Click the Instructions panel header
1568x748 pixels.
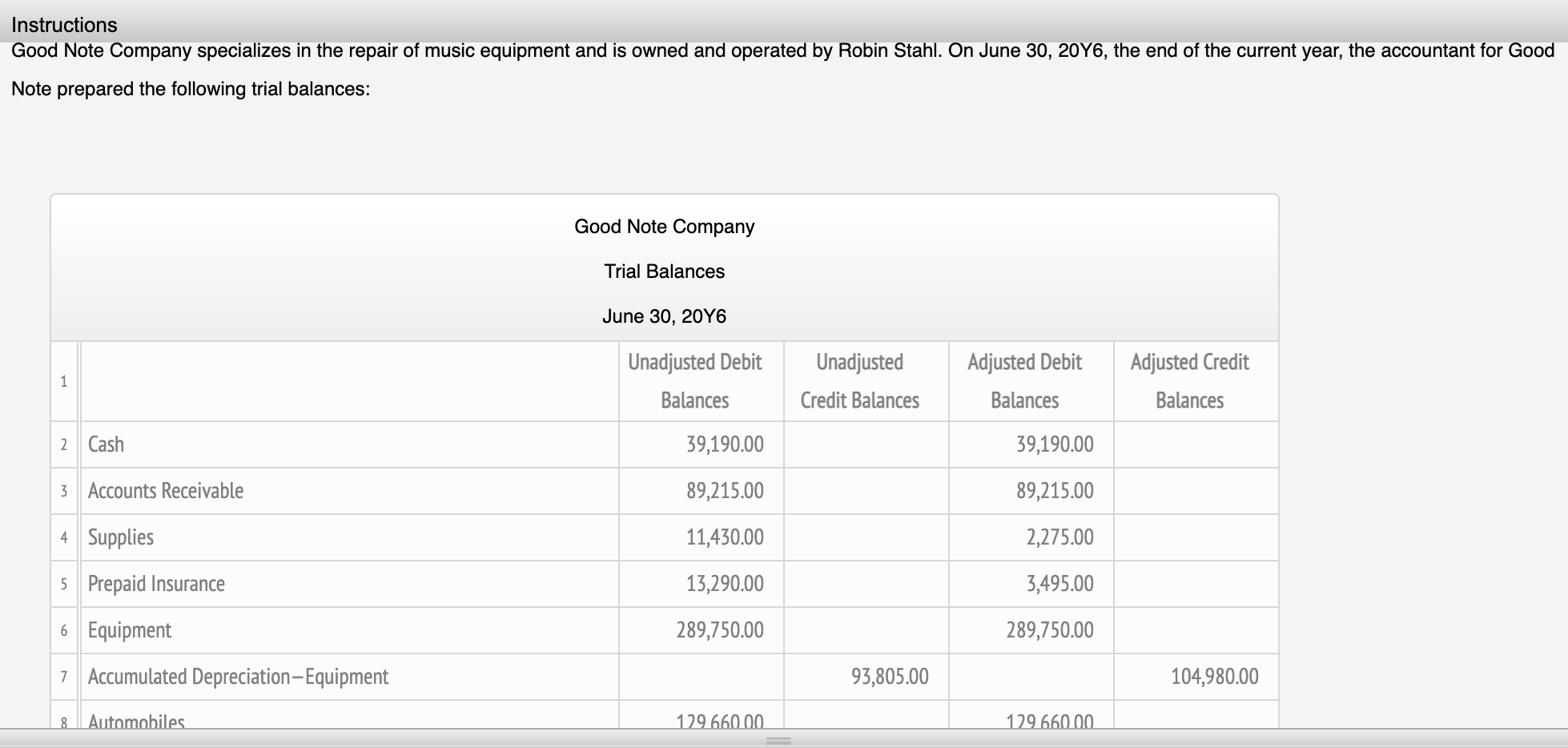pos(62,24)
